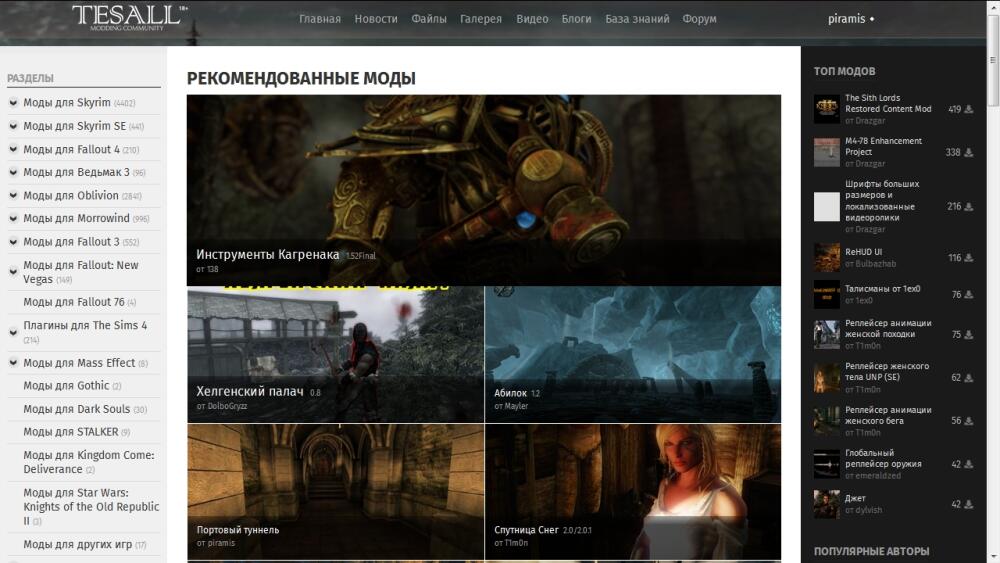Download icon for Реплейсер анимации женской походки

click(x=969, y=335)
